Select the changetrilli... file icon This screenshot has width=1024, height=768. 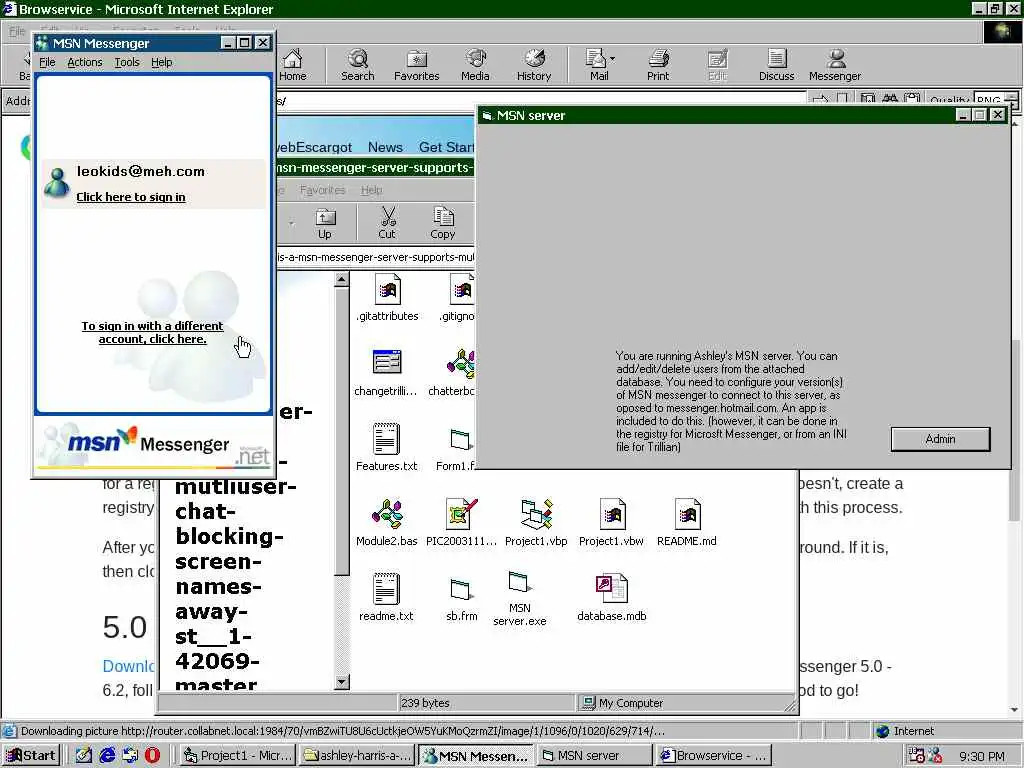[x=387, y=362]
